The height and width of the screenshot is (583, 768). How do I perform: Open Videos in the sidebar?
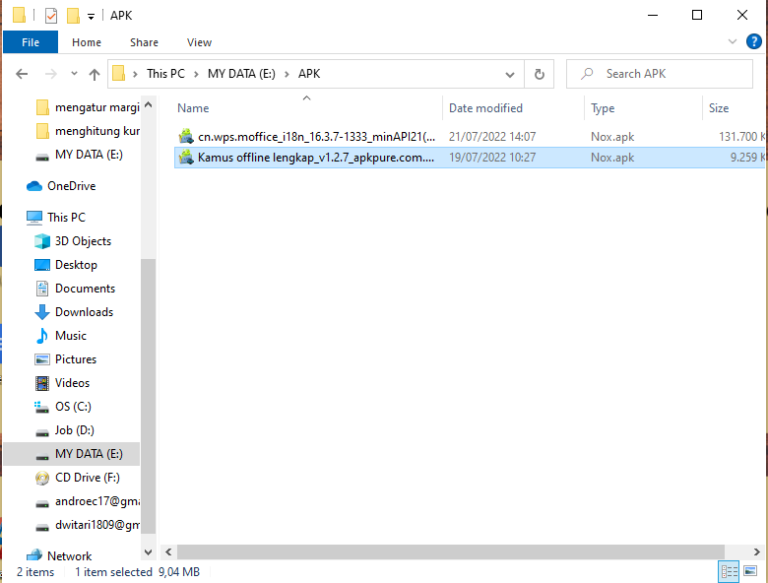(62, 383)
